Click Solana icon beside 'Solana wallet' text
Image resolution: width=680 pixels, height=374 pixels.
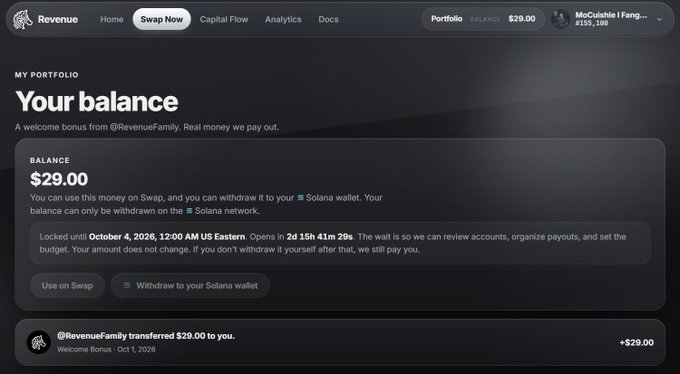300,198
